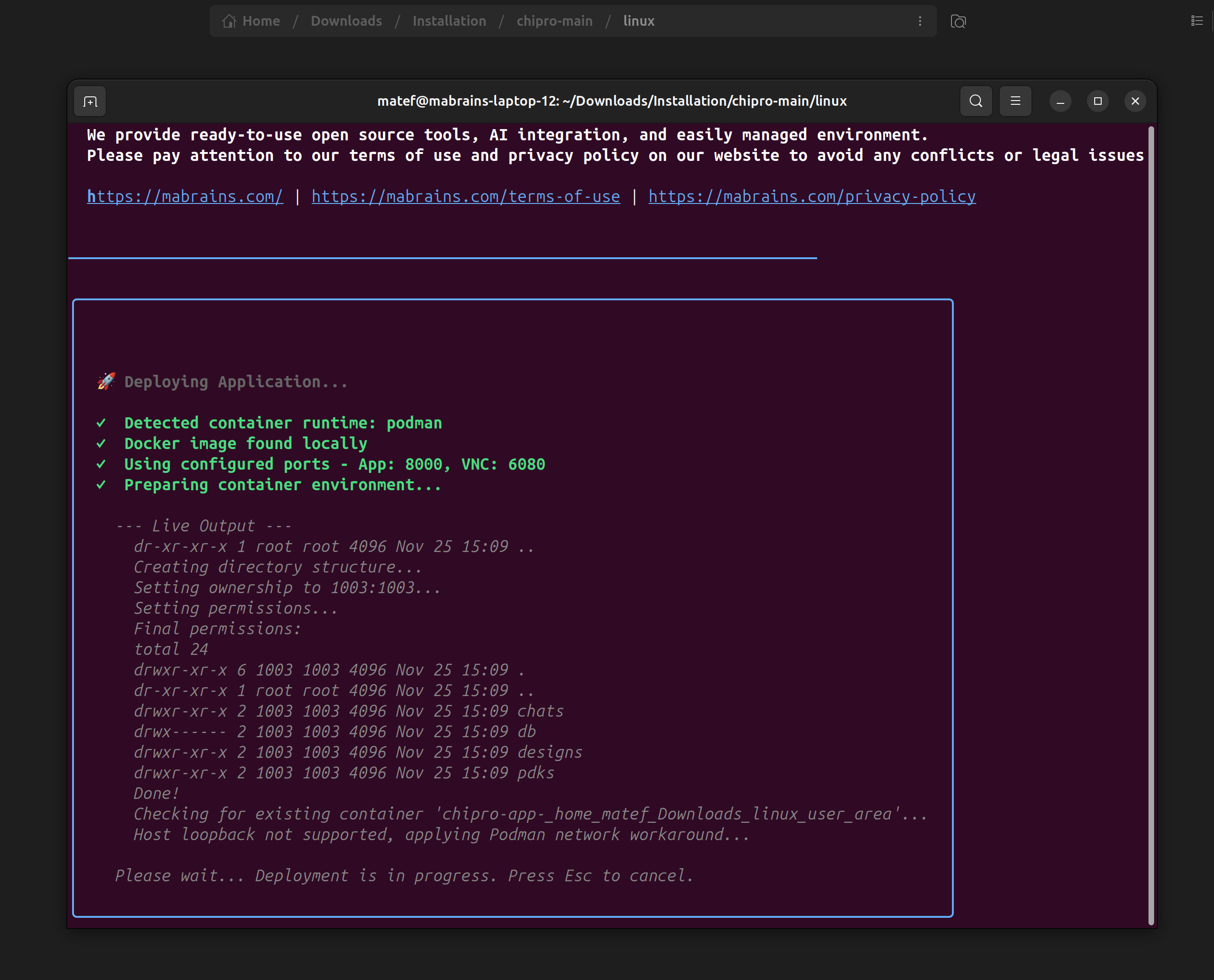This screenshot has height=980, width=1214.
Task: Open a new terminal tab
Action: 90,102
